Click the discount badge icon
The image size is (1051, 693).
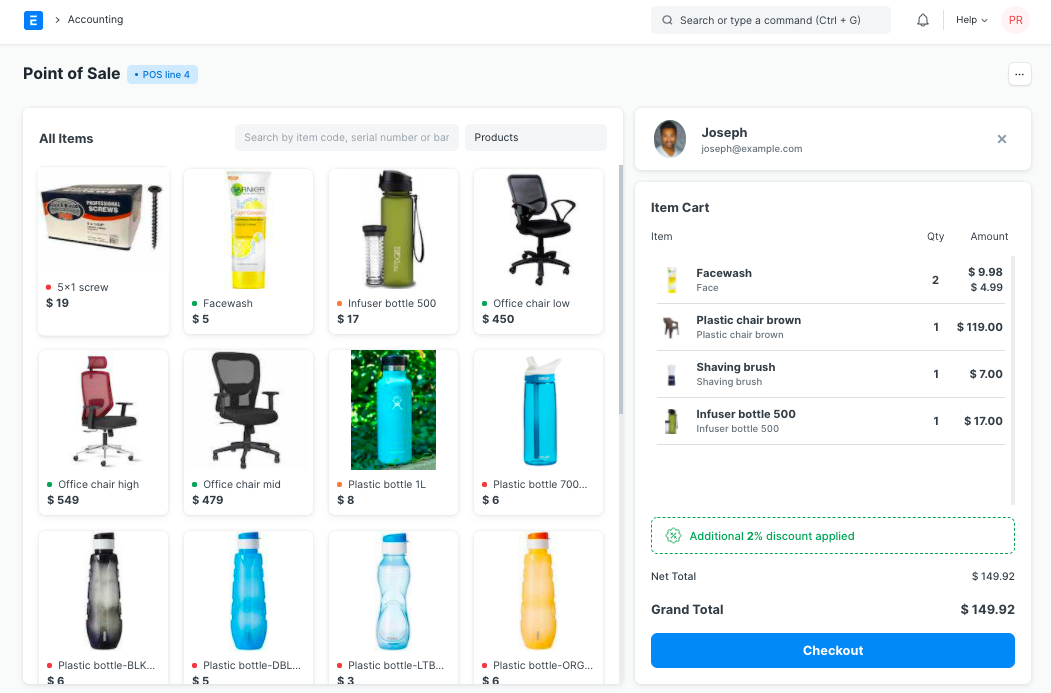pos(673,536)
